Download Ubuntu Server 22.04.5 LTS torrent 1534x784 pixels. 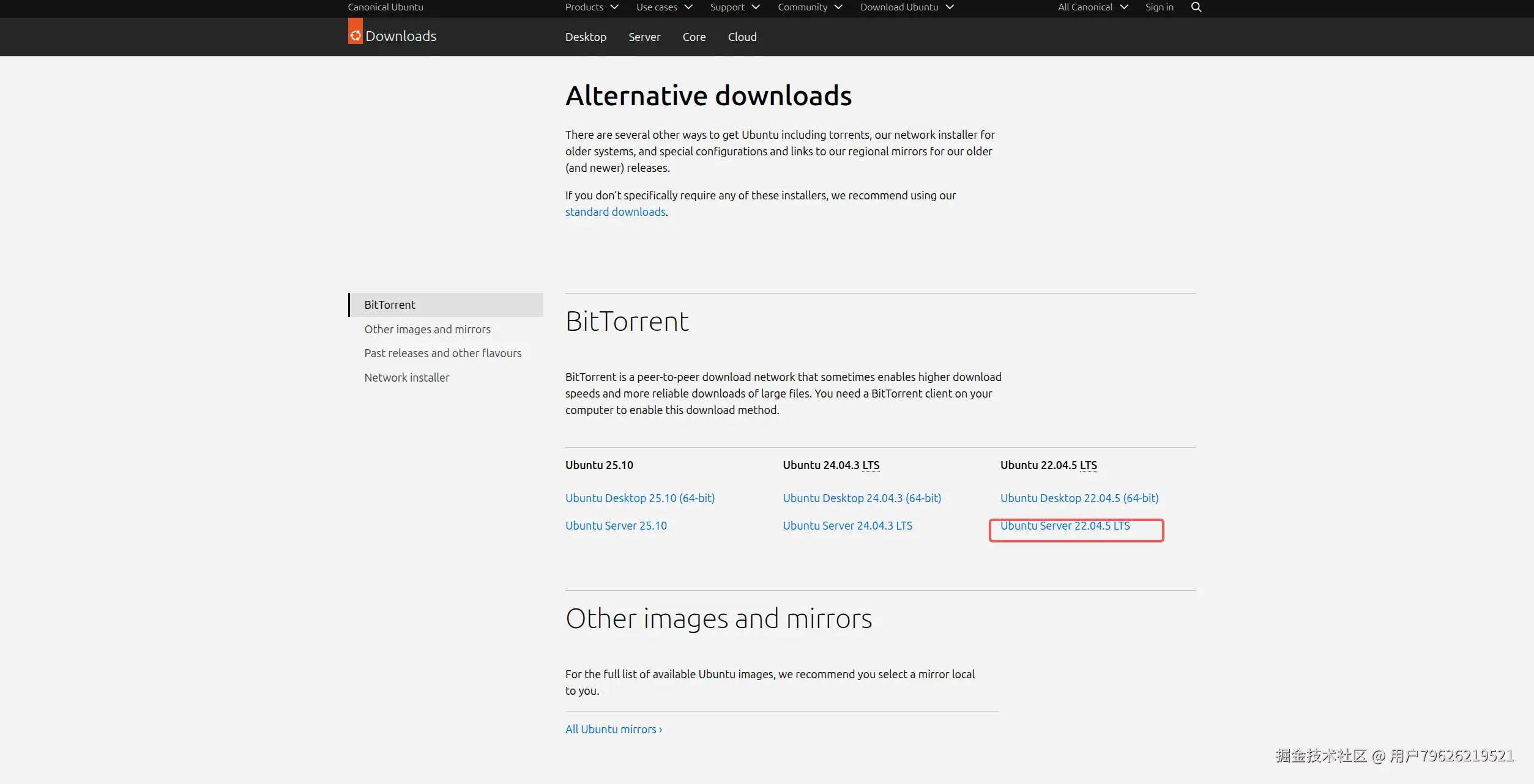1065,526
